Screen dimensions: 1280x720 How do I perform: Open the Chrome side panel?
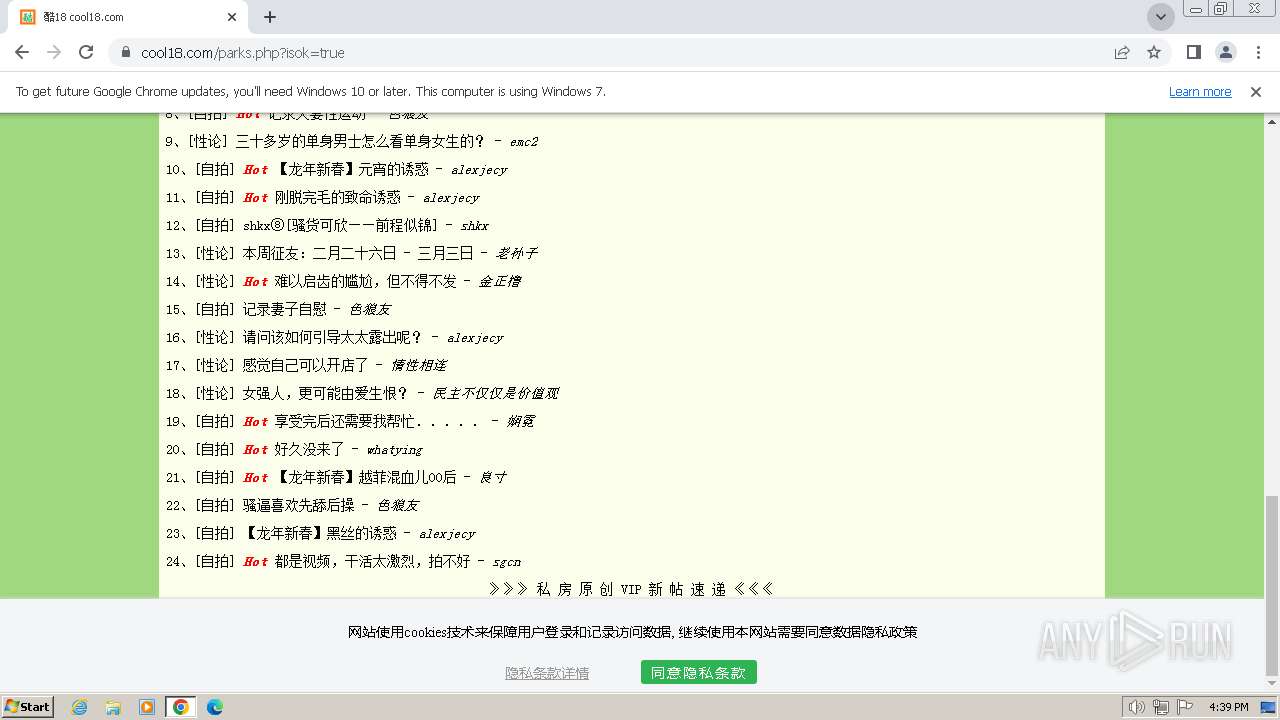[x=1194, y=52]
